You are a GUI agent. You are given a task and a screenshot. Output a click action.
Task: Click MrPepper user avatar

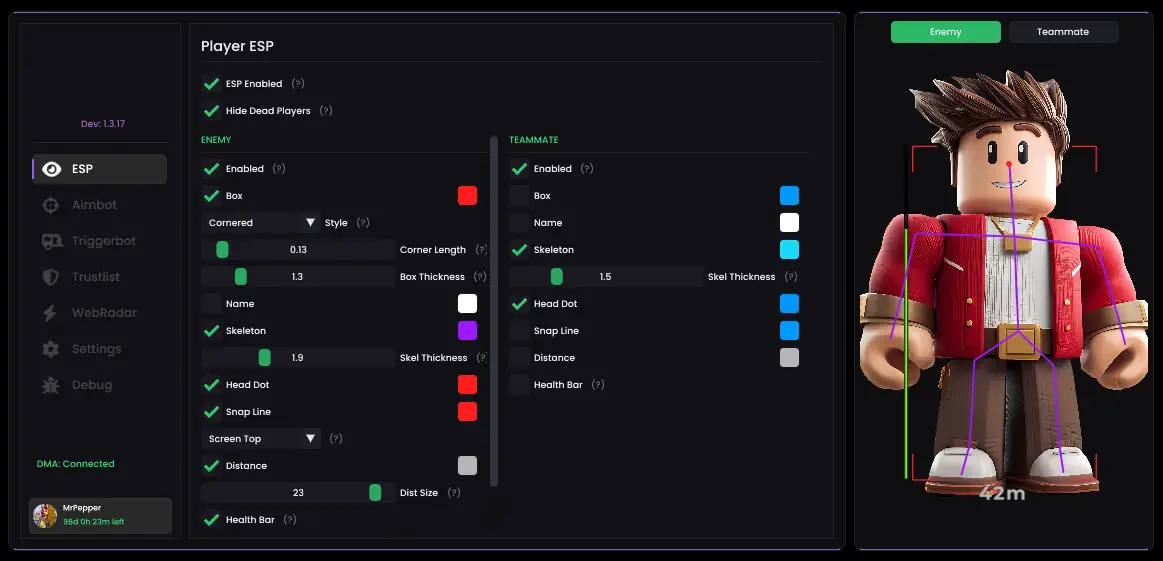tap(45, 516)
